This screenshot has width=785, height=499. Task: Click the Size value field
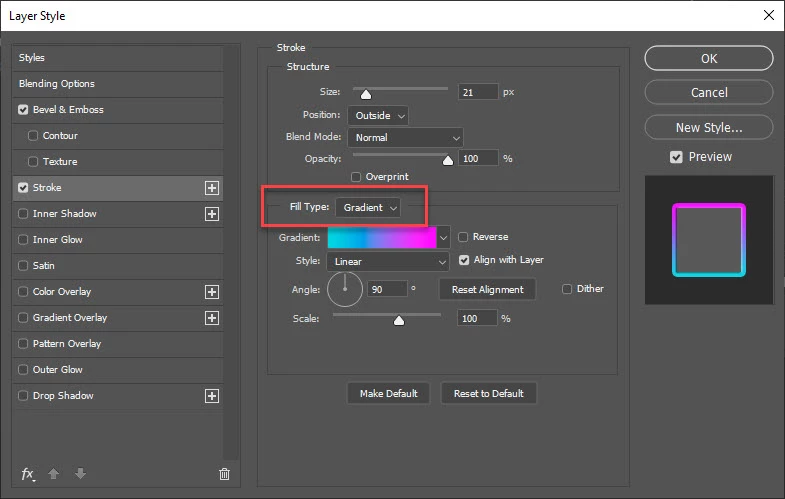pos(478,92)
